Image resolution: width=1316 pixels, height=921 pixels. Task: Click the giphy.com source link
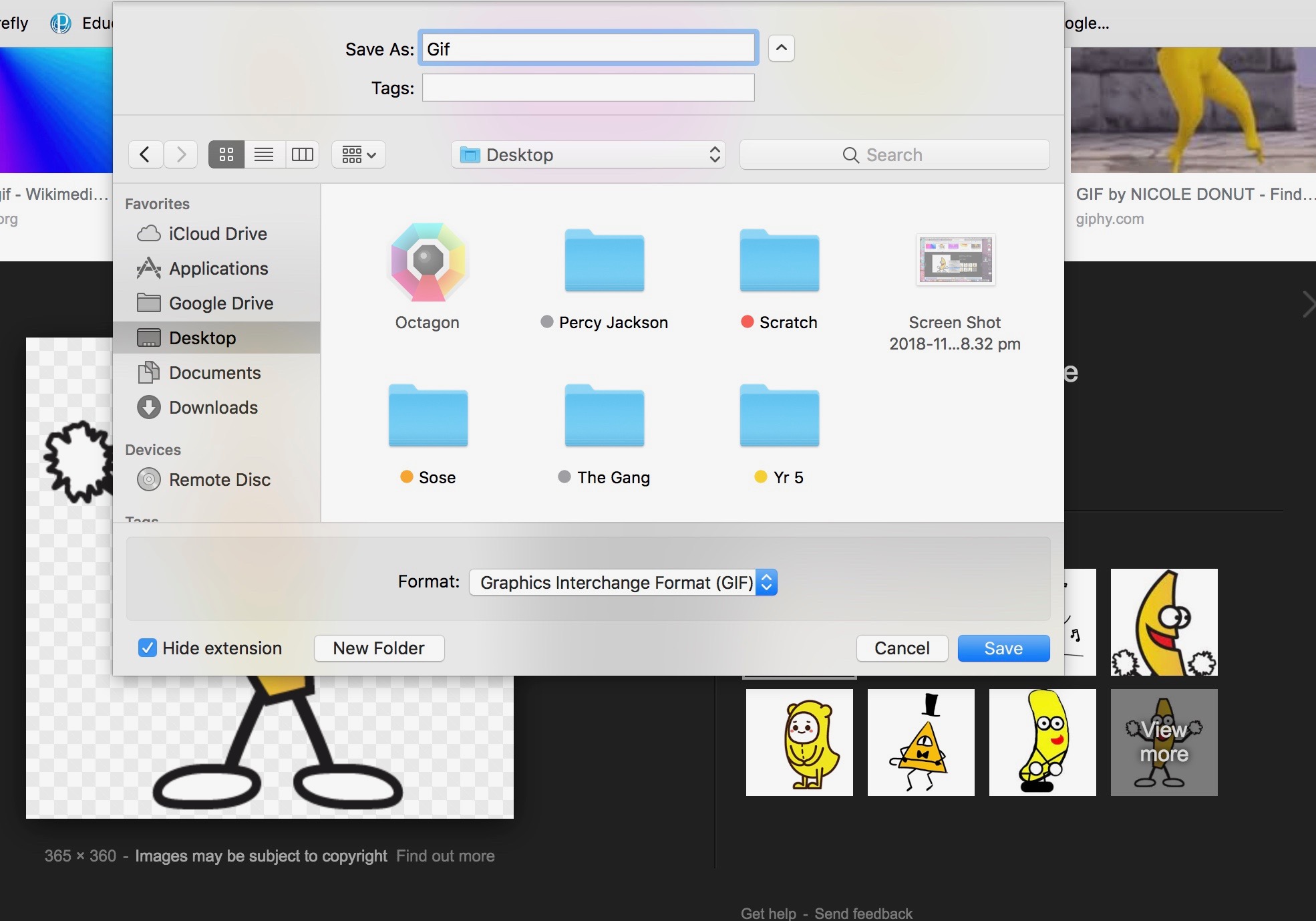pos(1110,219)
